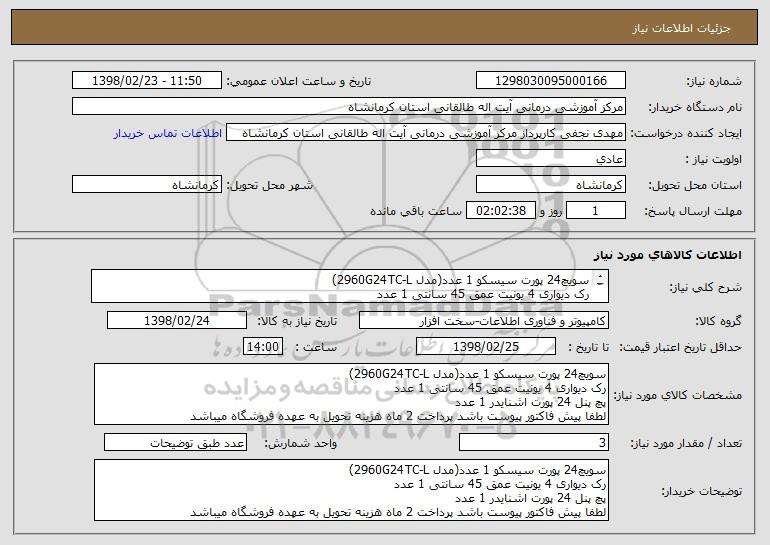Image resolution: width=770 pixels, height=545 pixels.
Task: Click the label تاریخ و ساعت اعلان عمومی
Action: (x=299, y=81)
